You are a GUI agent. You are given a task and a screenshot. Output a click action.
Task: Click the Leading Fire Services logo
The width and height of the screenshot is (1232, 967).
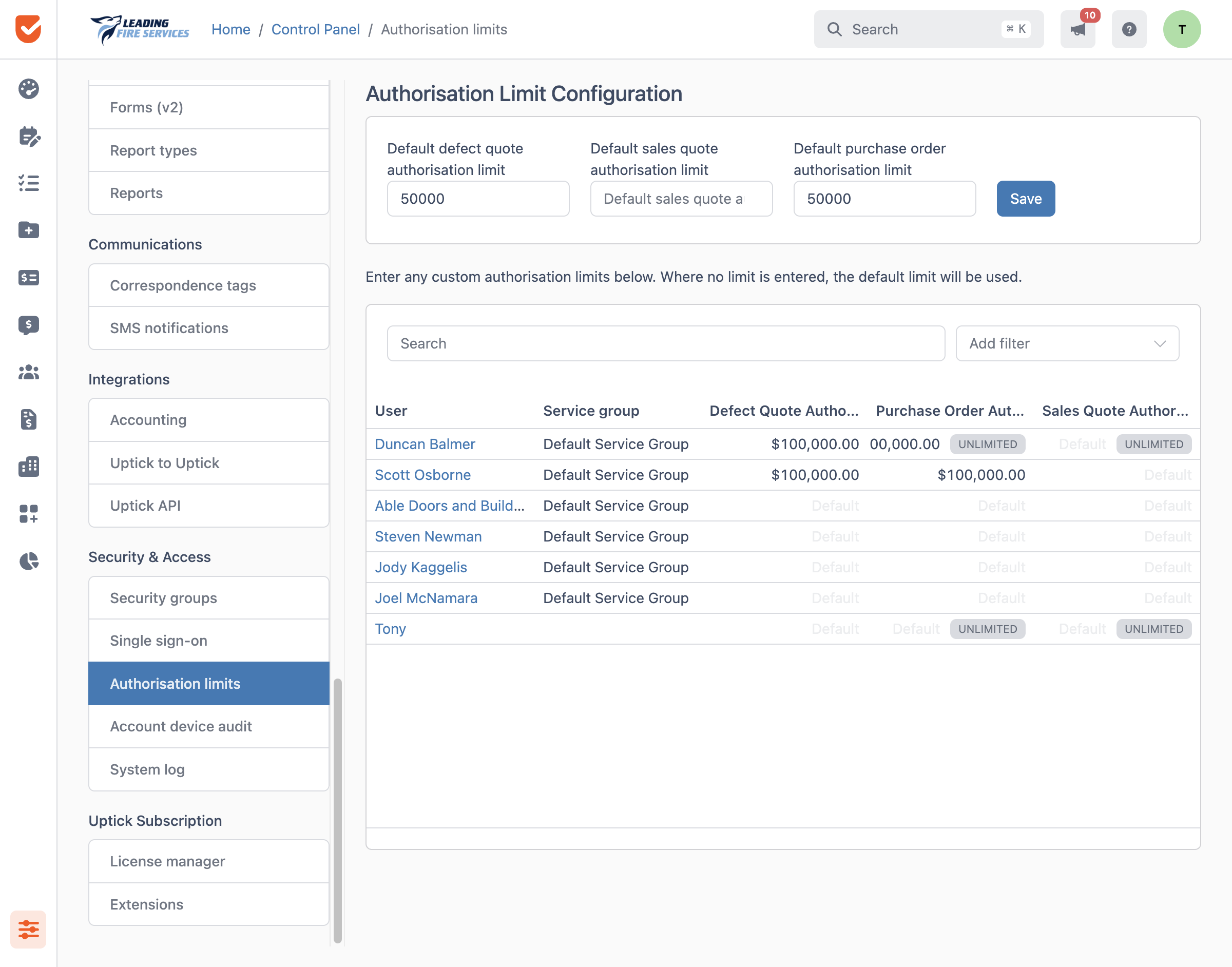point(140,29)
